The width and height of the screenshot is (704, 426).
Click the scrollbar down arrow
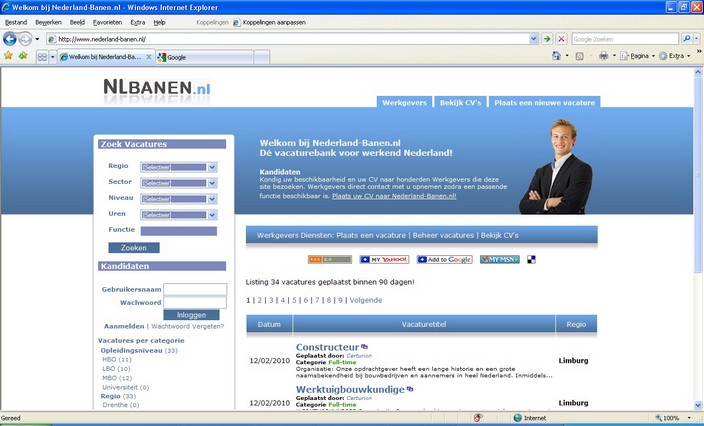click(x=698, y=405)
